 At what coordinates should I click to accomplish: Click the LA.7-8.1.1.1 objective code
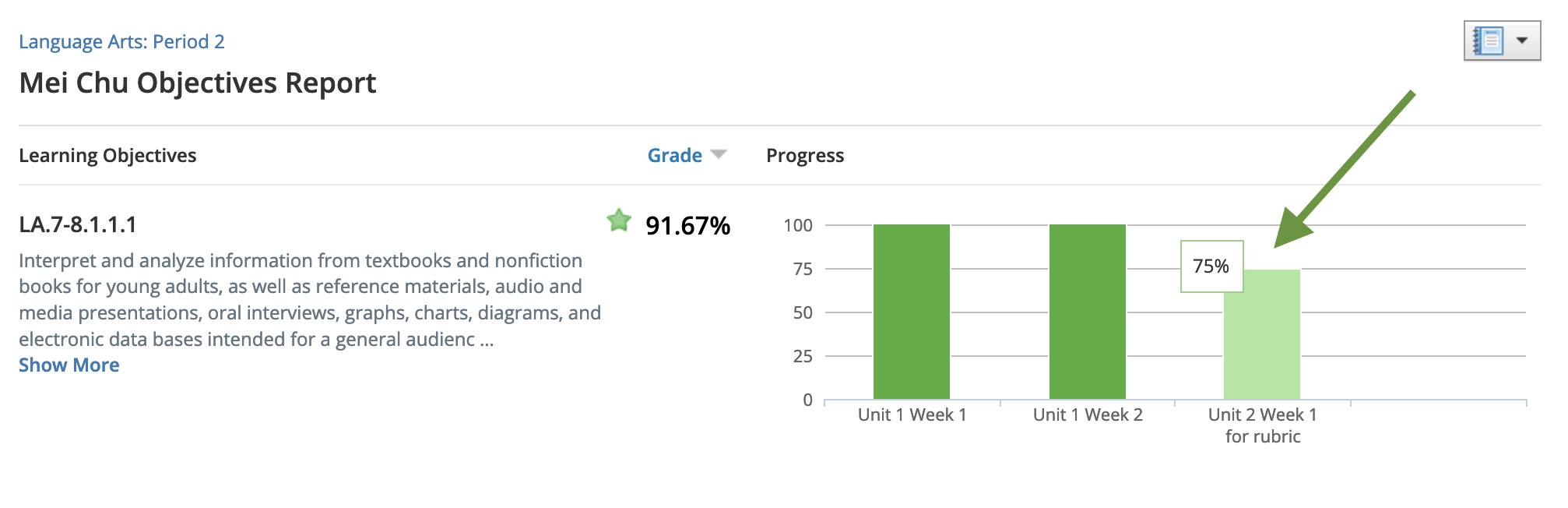pos(78,225)
